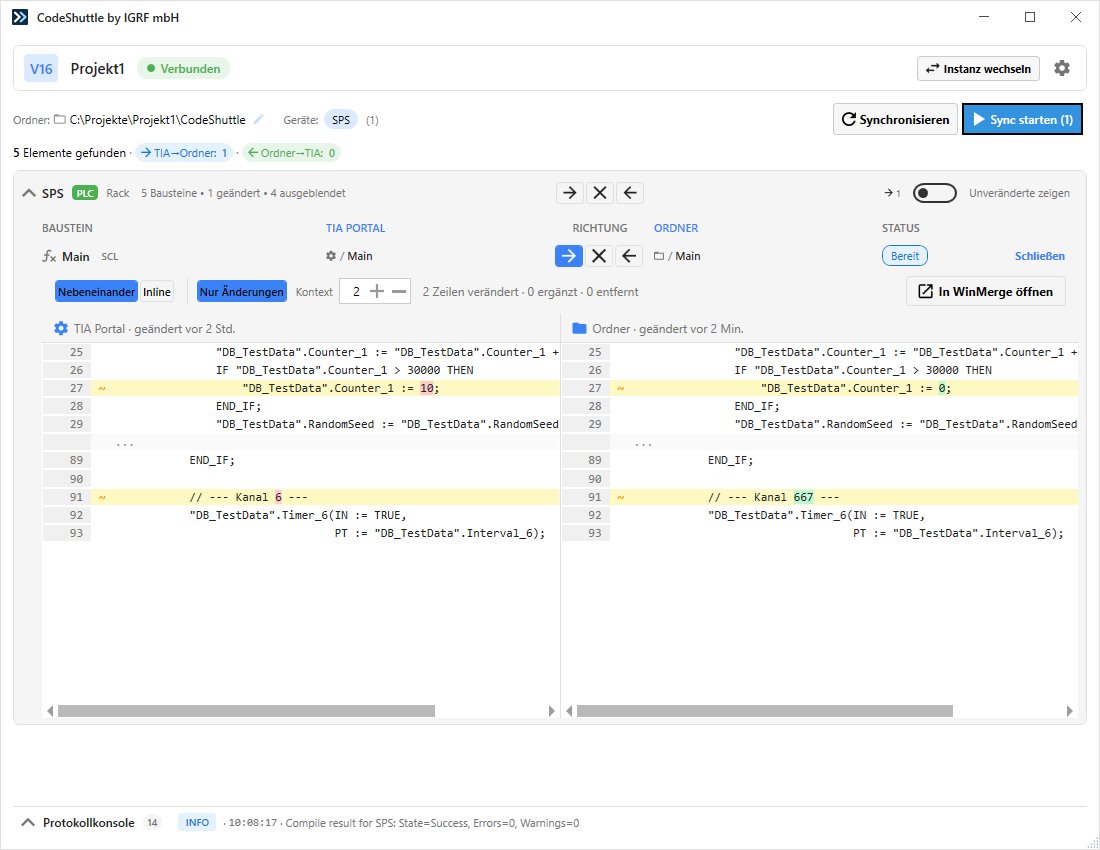Viewport: 1100px width, 850px height.
Task: Expand the Protokollkonsole panel
Action: (28, 822)
